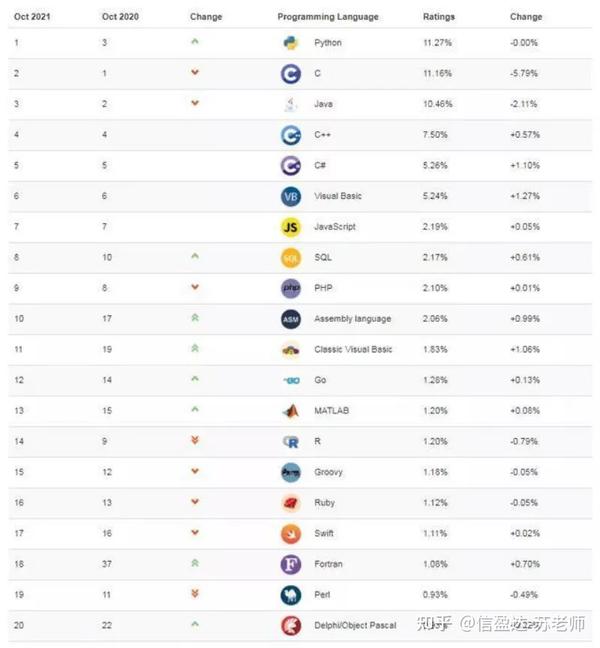
Task: Click the double down arrow for R
Action: coord(195,441)
